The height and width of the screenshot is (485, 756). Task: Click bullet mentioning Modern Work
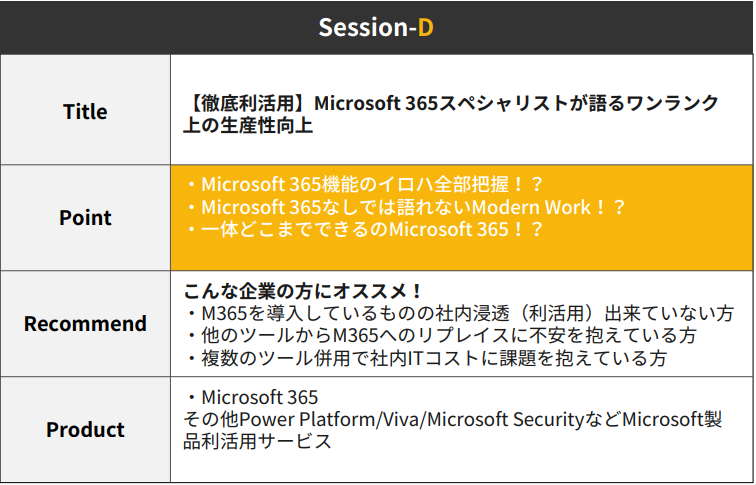(x=405, y=207)
